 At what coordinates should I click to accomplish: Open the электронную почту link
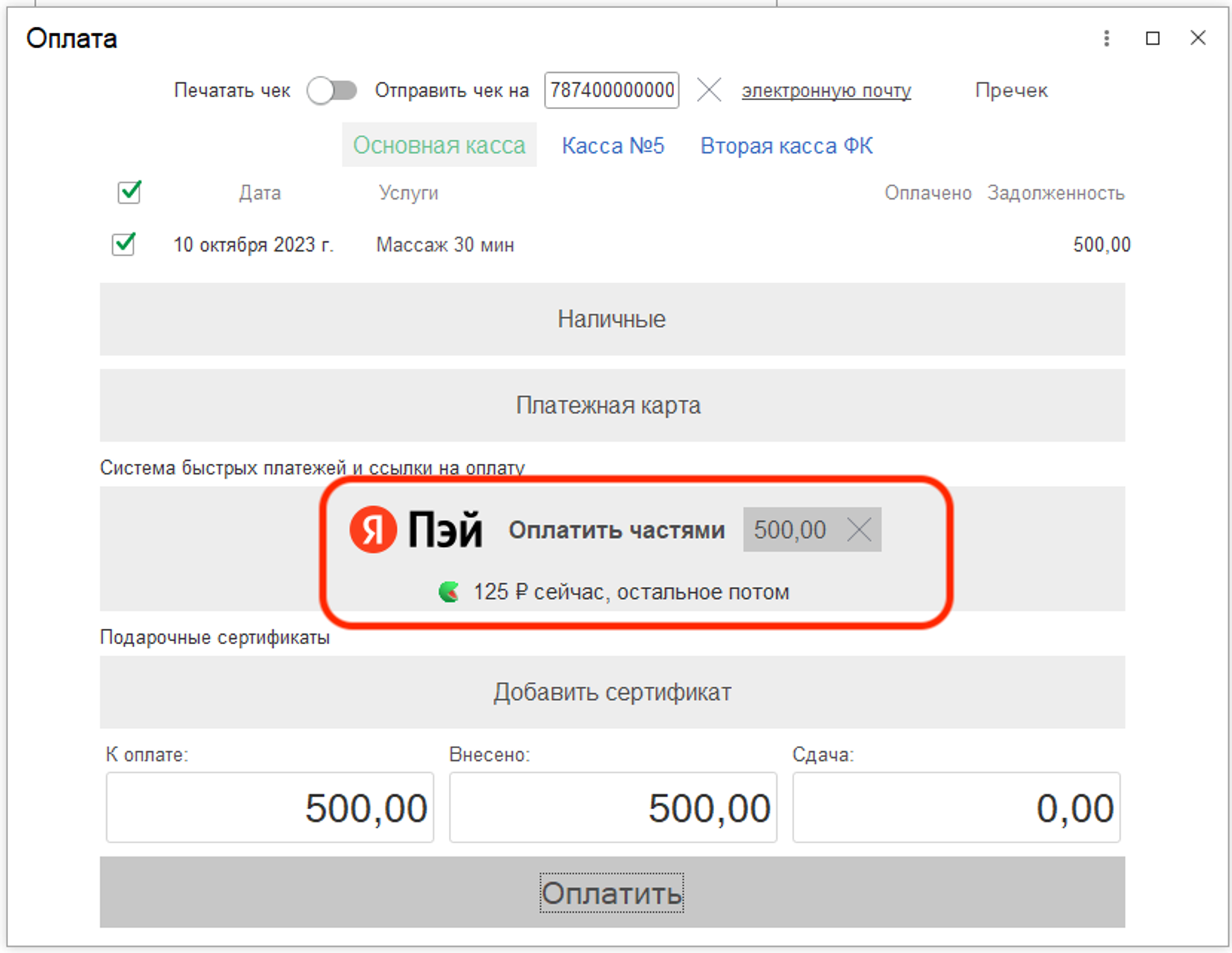pyautogui.click(x=826, y=91)
